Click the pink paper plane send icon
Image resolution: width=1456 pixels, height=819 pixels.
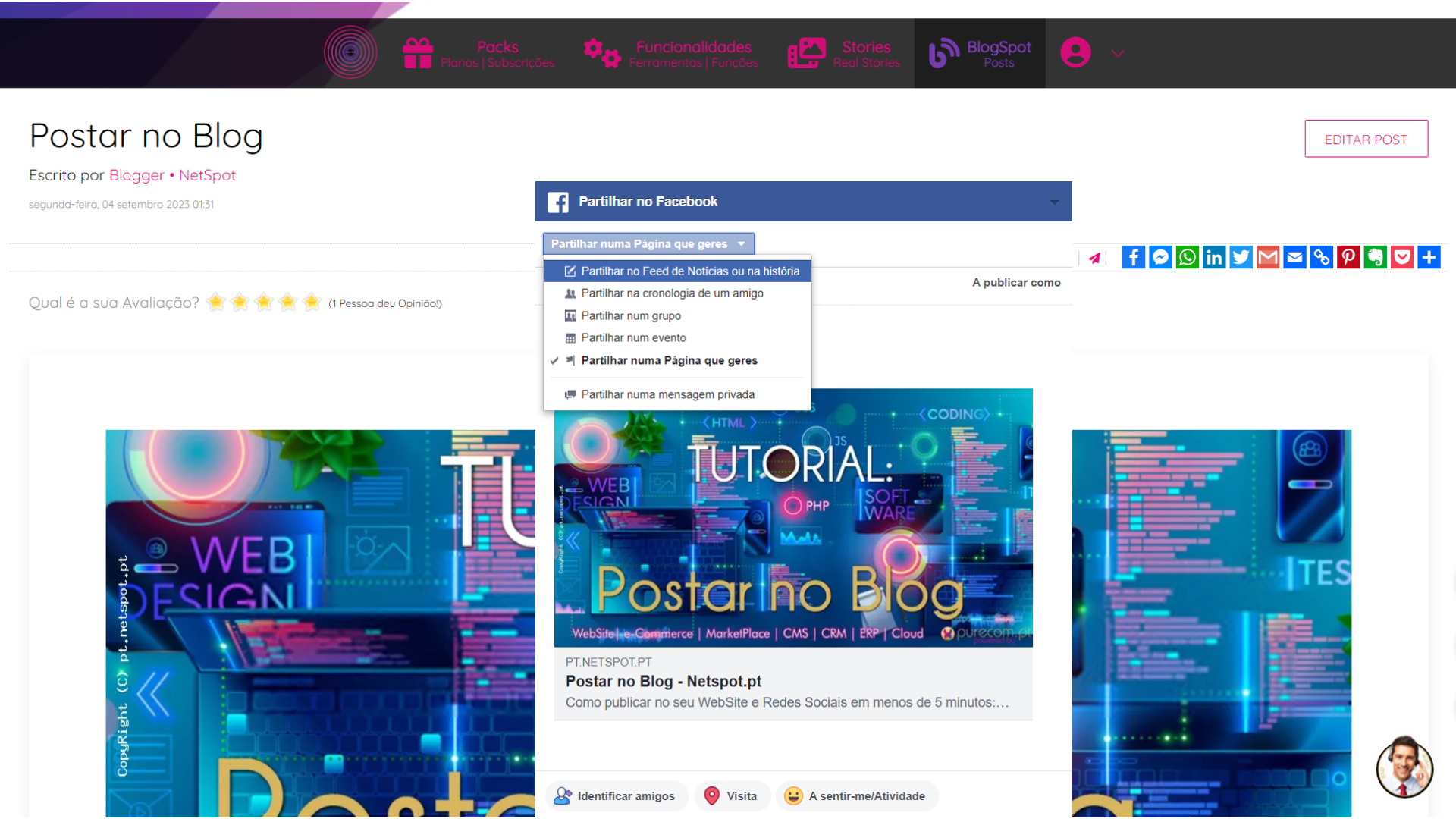(1094, 258)
